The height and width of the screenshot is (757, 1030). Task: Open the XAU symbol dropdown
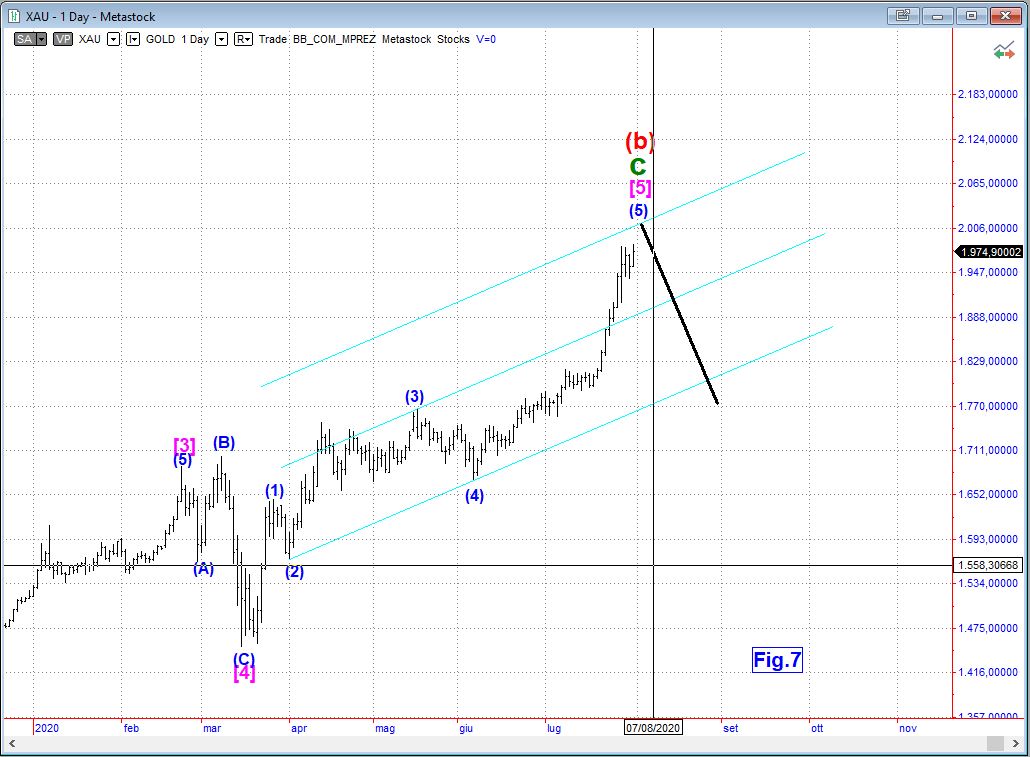pos(114,39)
